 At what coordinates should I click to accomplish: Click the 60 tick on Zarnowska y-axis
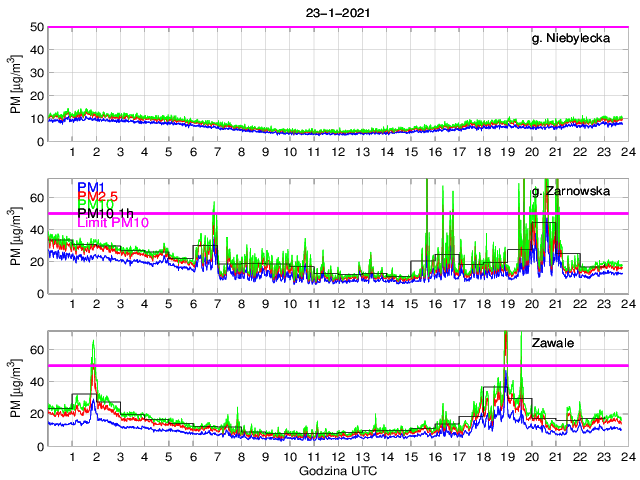click(34, 198)
